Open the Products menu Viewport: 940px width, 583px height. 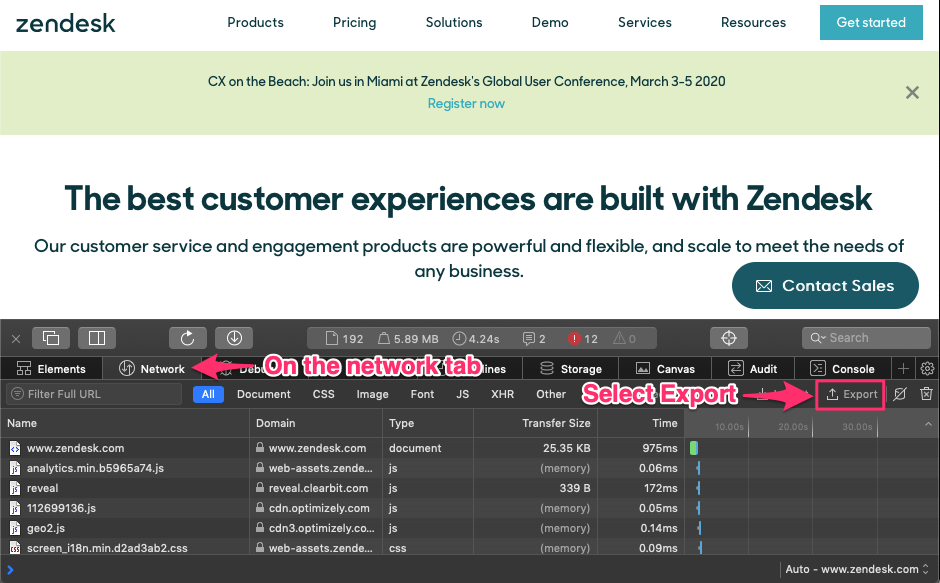(255, 23)
